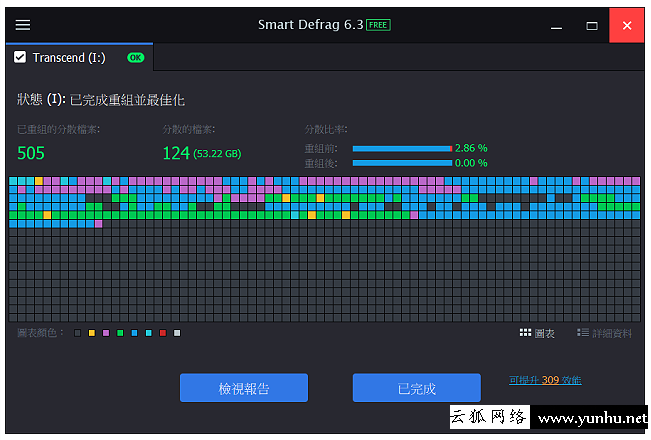Click the 圖表顏色 legend label
Viewport: 651px width, 440px height.
(41, 333)
